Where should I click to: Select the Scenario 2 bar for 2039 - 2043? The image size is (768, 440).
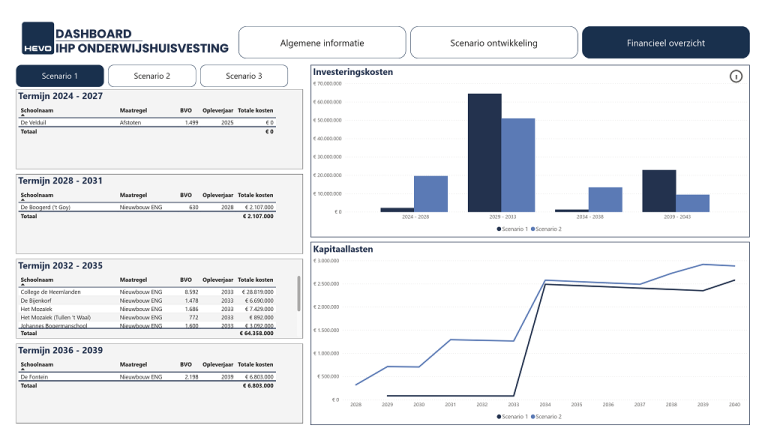[693, 203]
